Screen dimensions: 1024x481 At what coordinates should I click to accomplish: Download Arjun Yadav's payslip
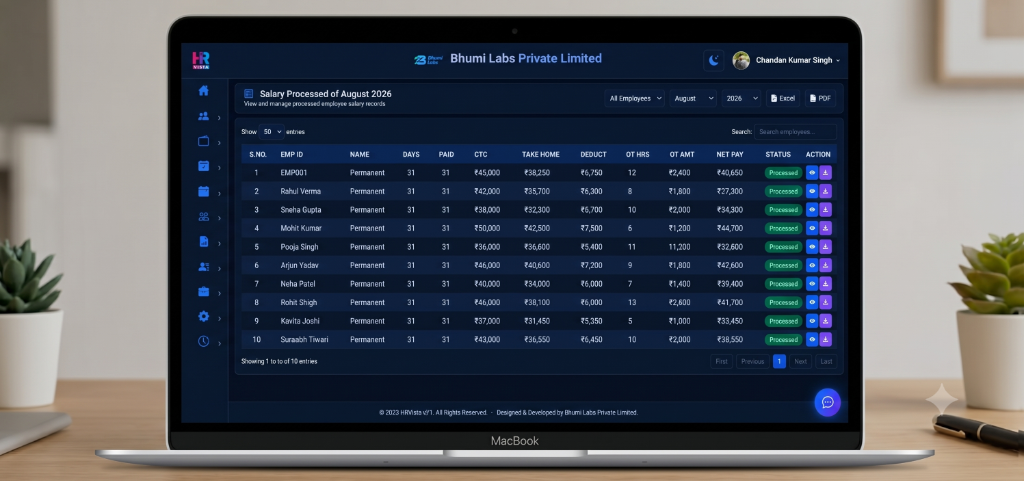point(825,265)
